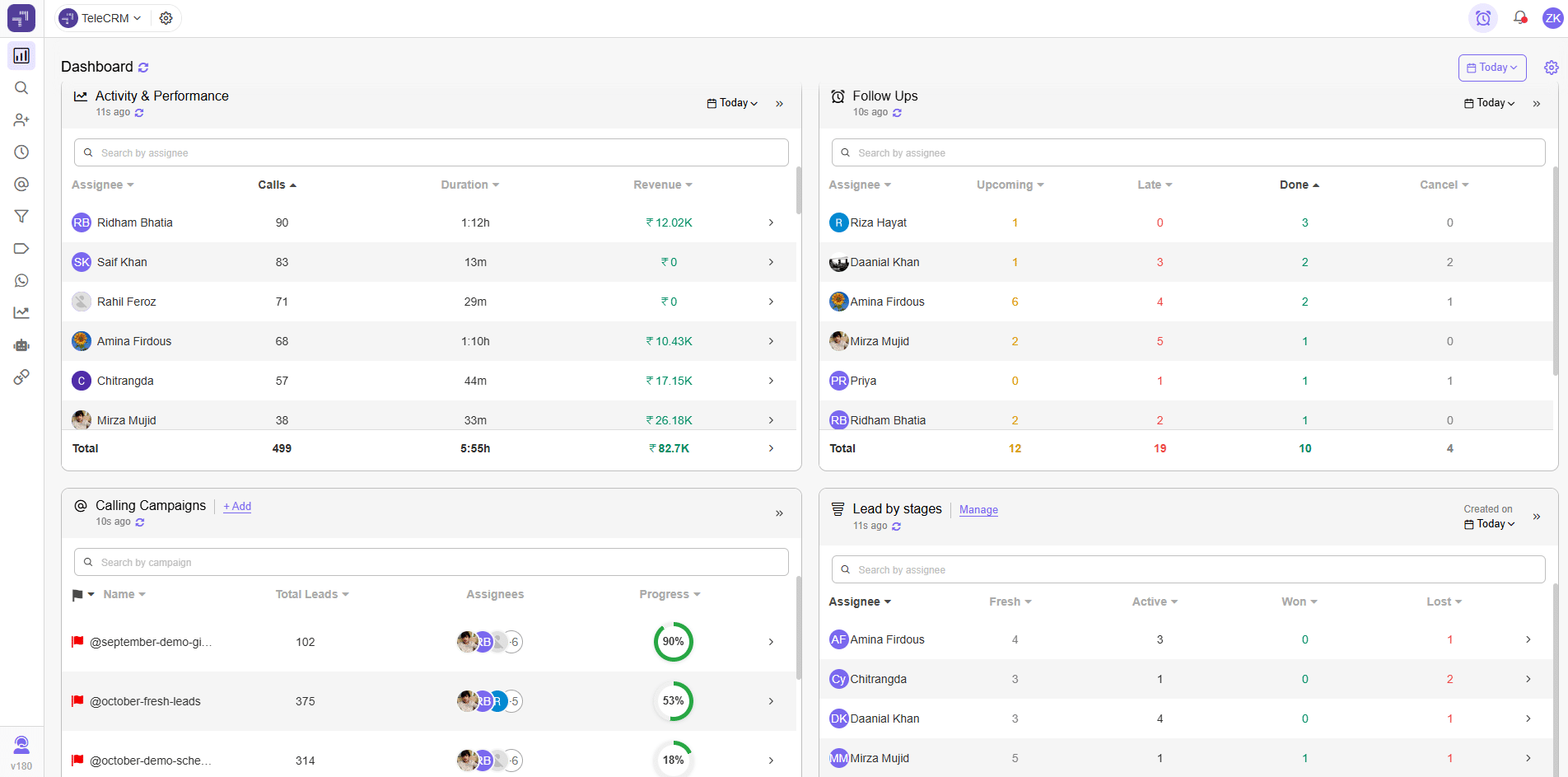
Task: Click +Add under Calling Campaigns
Action: tap(236, 506)
